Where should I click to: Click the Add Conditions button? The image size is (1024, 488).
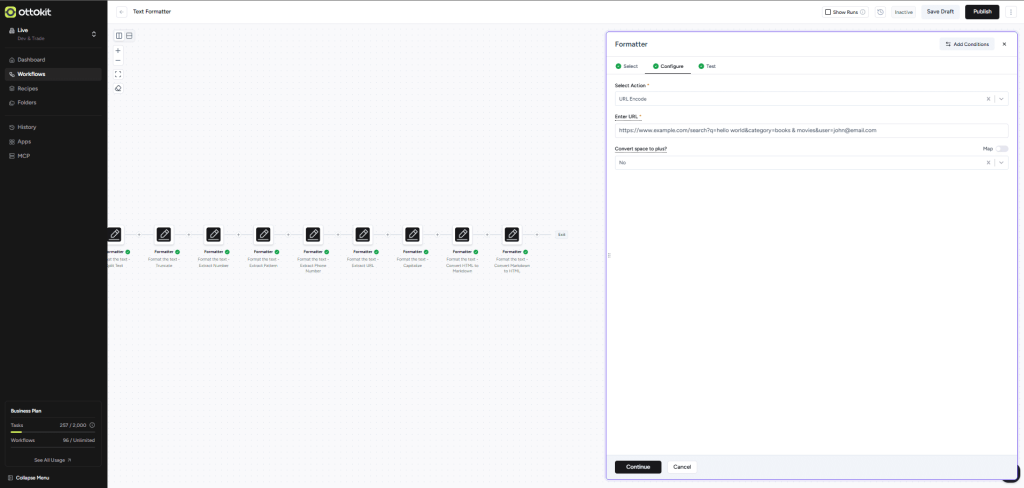click(x=967, y=44)
